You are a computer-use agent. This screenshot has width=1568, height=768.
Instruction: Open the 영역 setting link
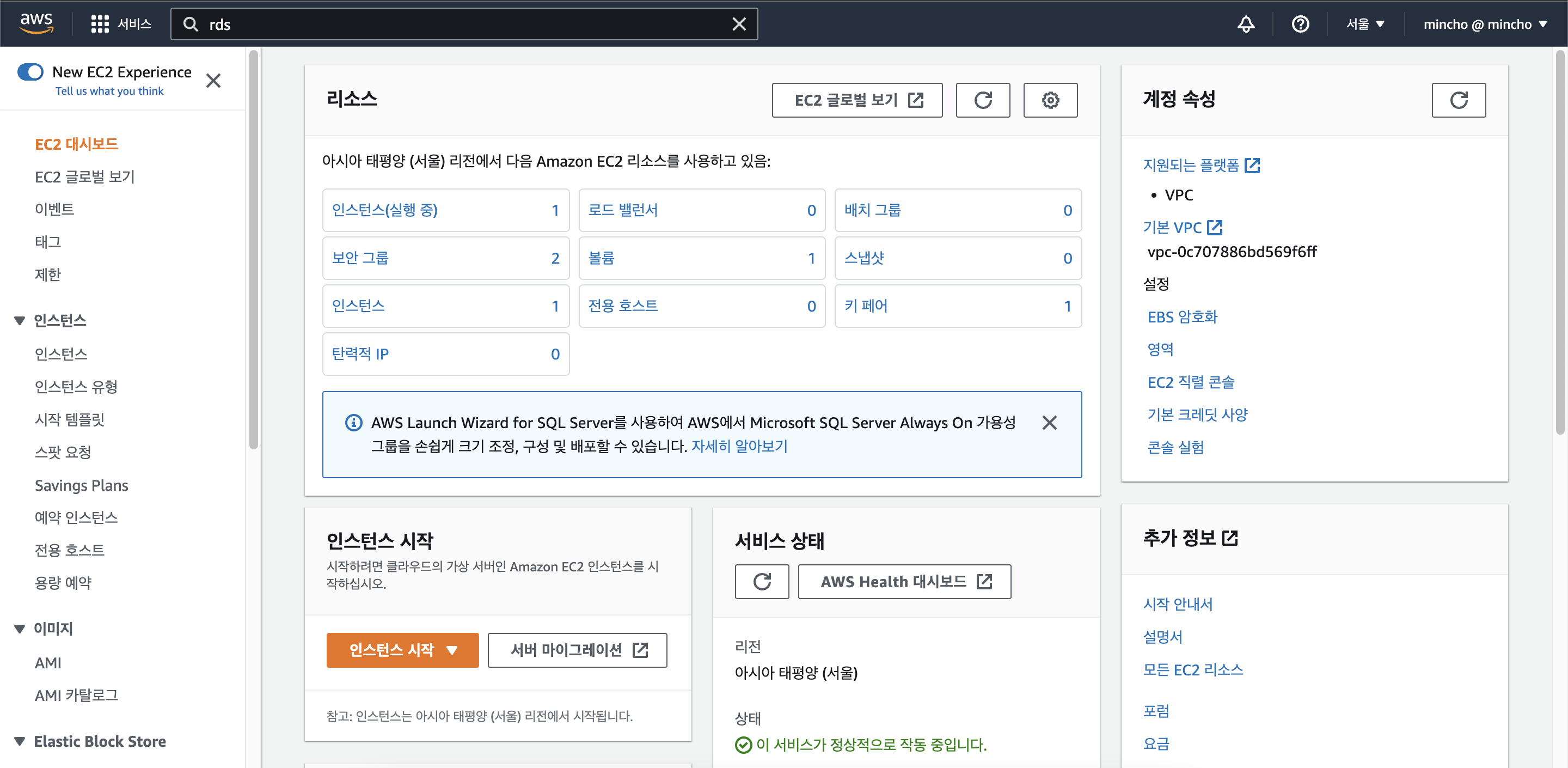[1160, 349]
